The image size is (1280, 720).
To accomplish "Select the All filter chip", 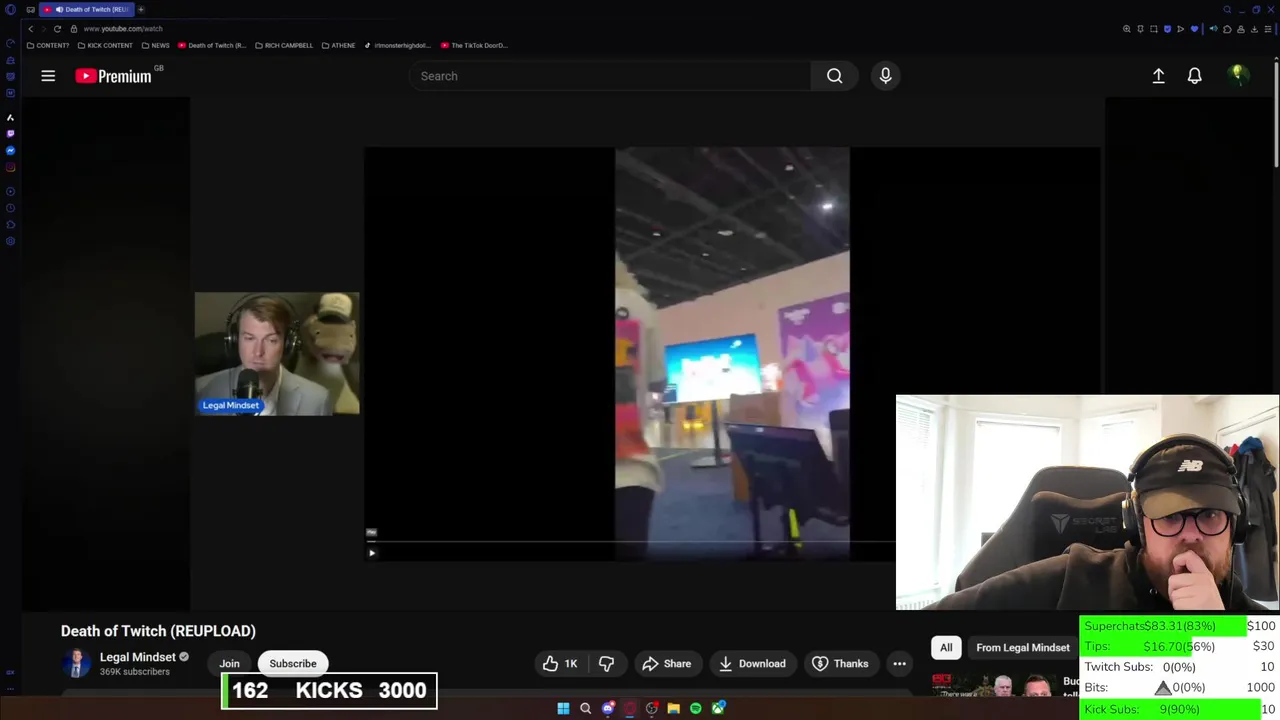I will (x=946, y=648).
